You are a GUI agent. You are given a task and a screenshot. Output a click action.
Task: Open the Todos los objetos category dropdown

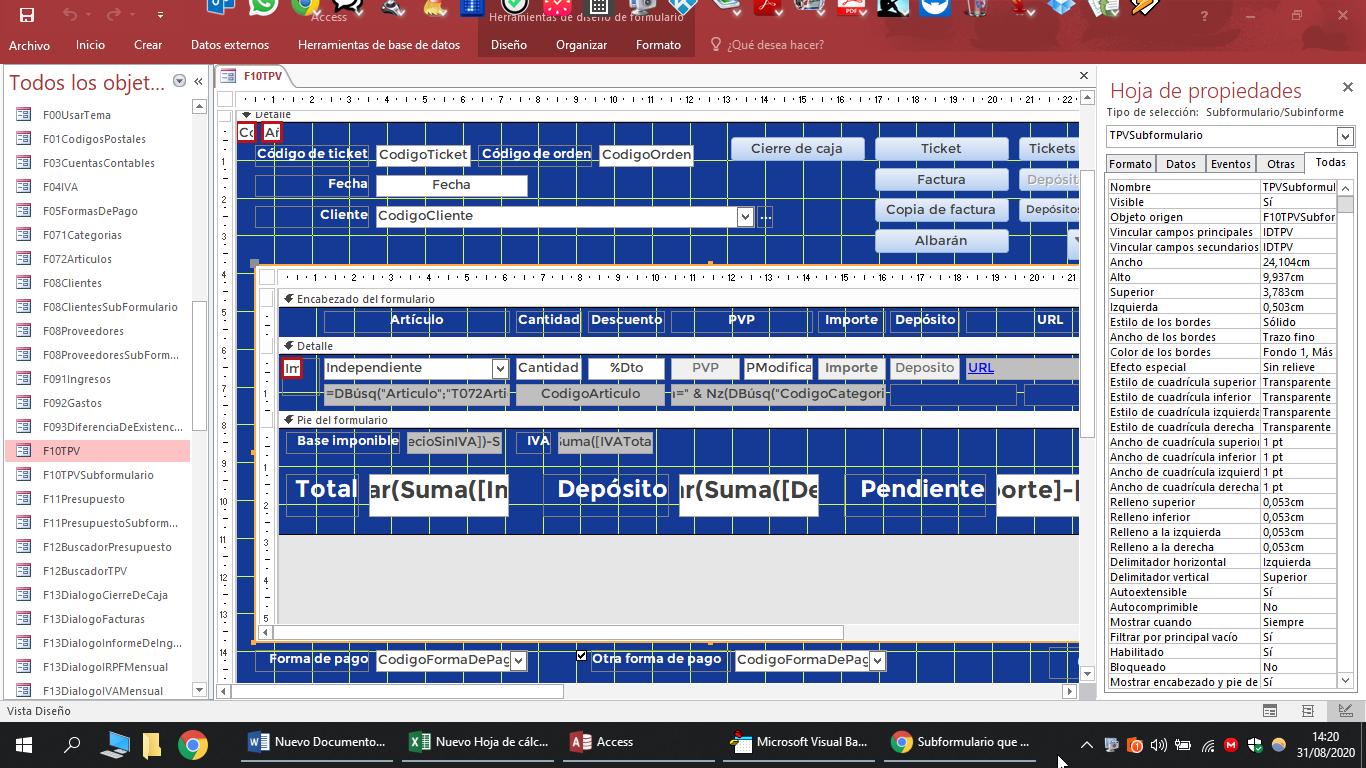pos(179,81)
